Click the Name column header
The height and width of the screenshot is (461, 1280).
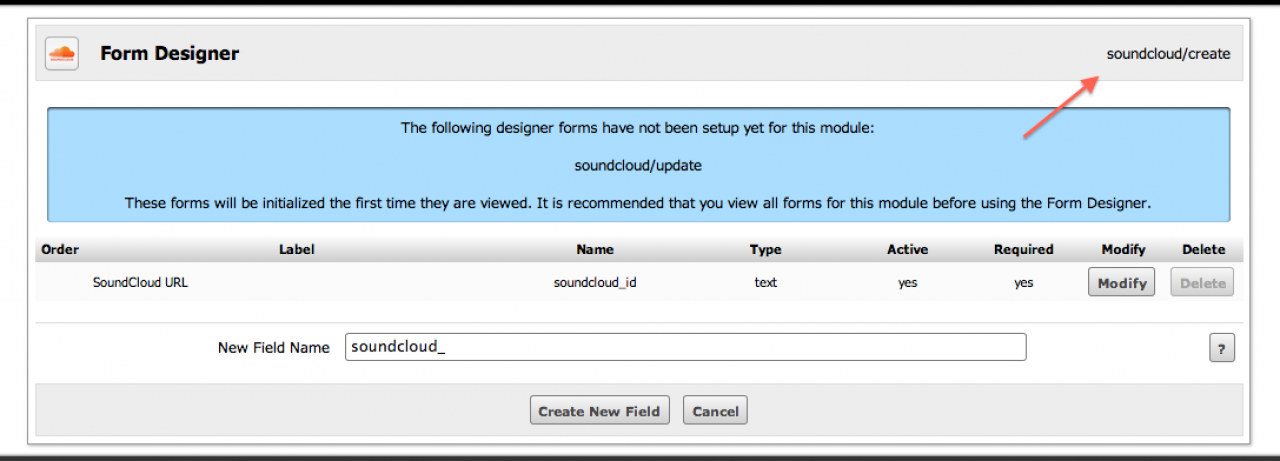(x=595, y=249)
